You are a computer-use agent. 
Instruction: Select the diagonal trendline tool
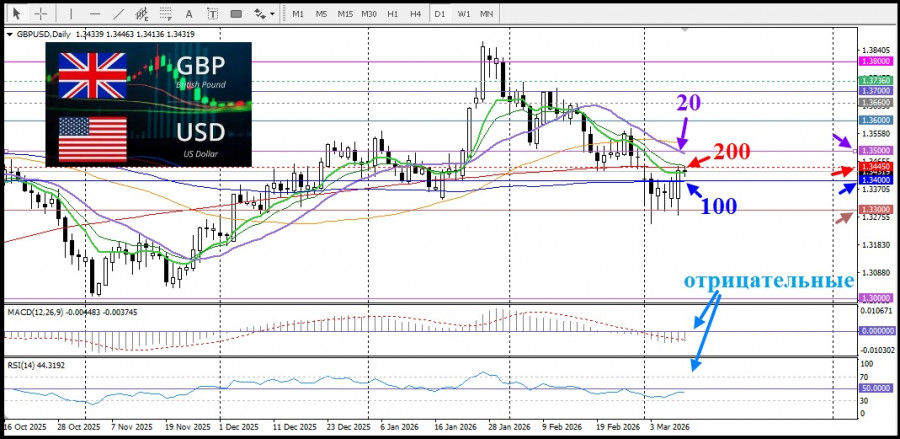[120, 14]
